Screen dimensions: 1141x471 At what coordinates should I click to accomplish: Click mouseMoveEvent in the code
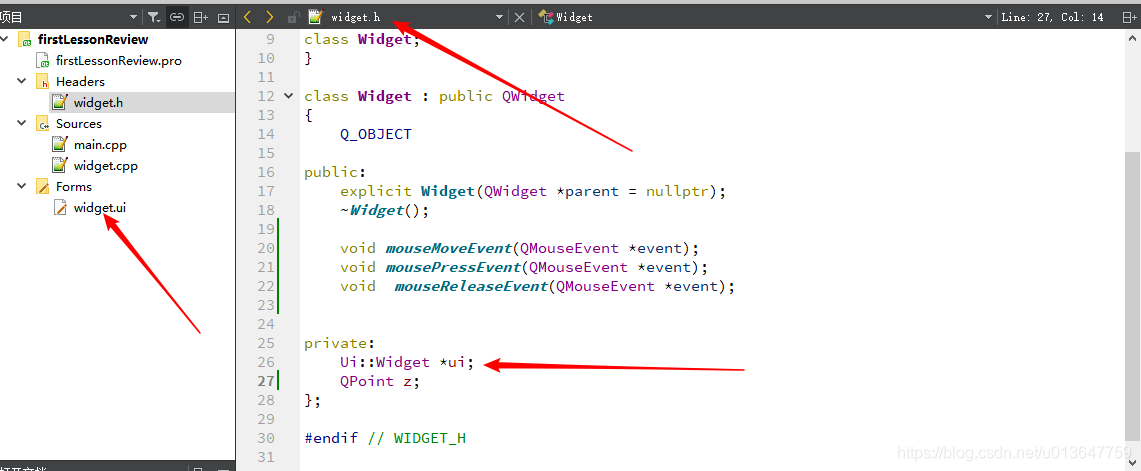coord(448,248)
